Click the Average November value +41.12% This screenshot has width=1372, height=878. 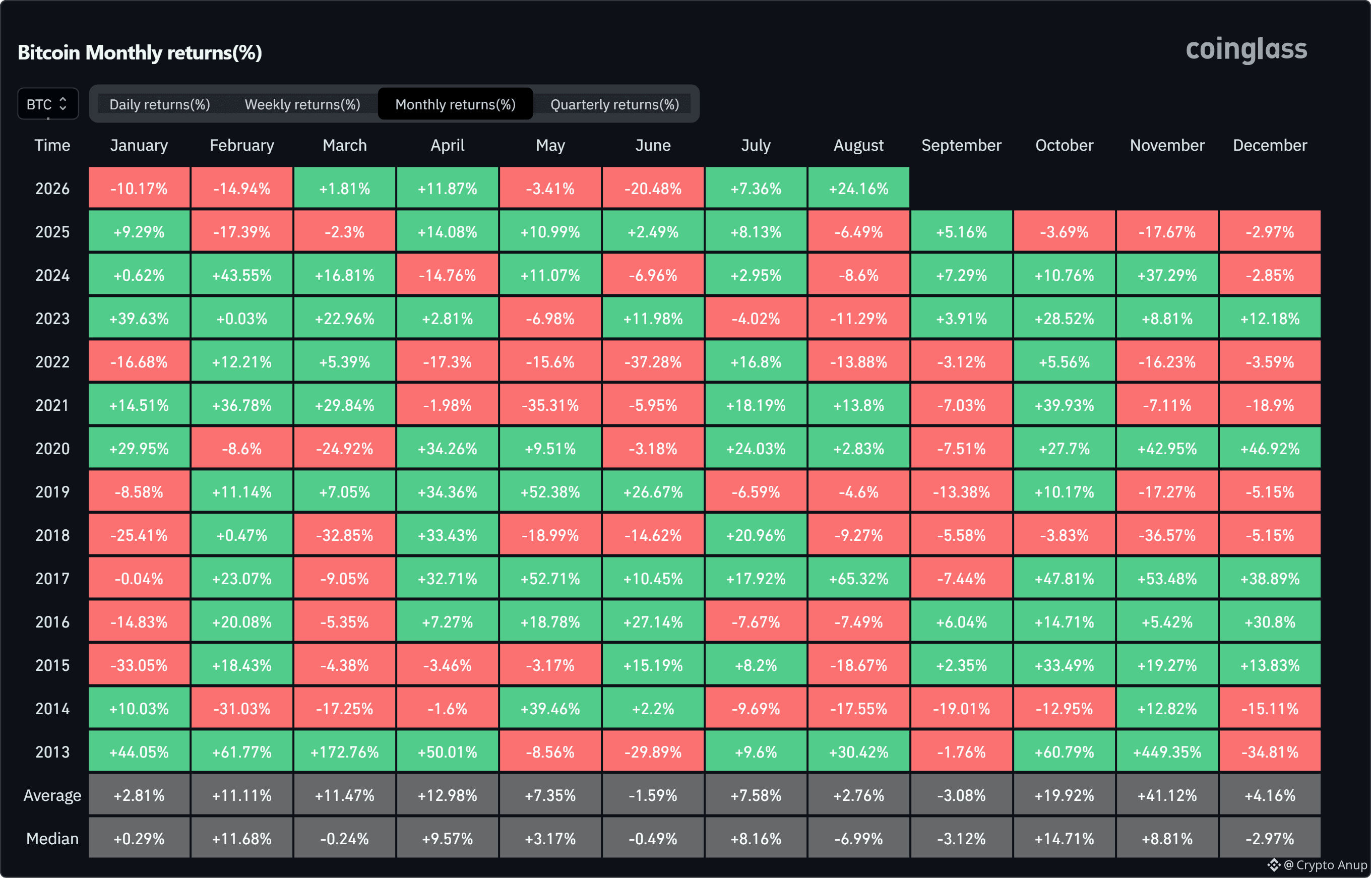(x=1167, y=794)
